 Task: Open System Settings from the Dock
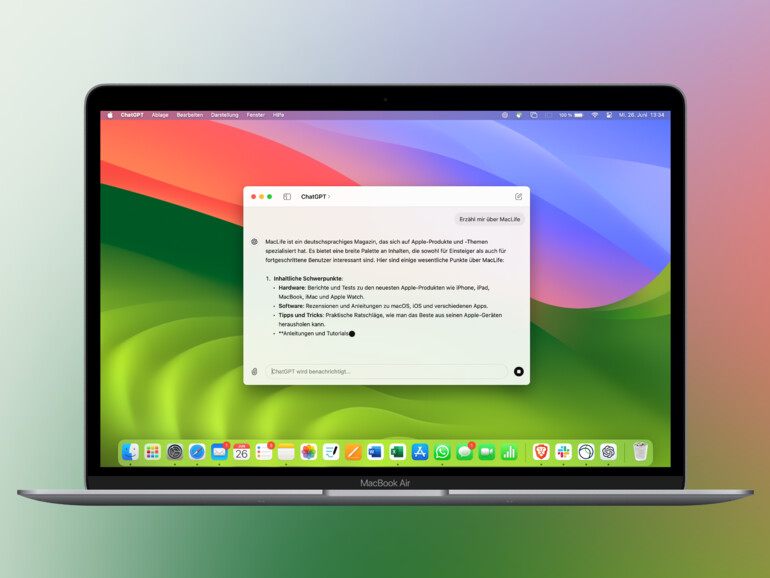click(x=175, y=452)
